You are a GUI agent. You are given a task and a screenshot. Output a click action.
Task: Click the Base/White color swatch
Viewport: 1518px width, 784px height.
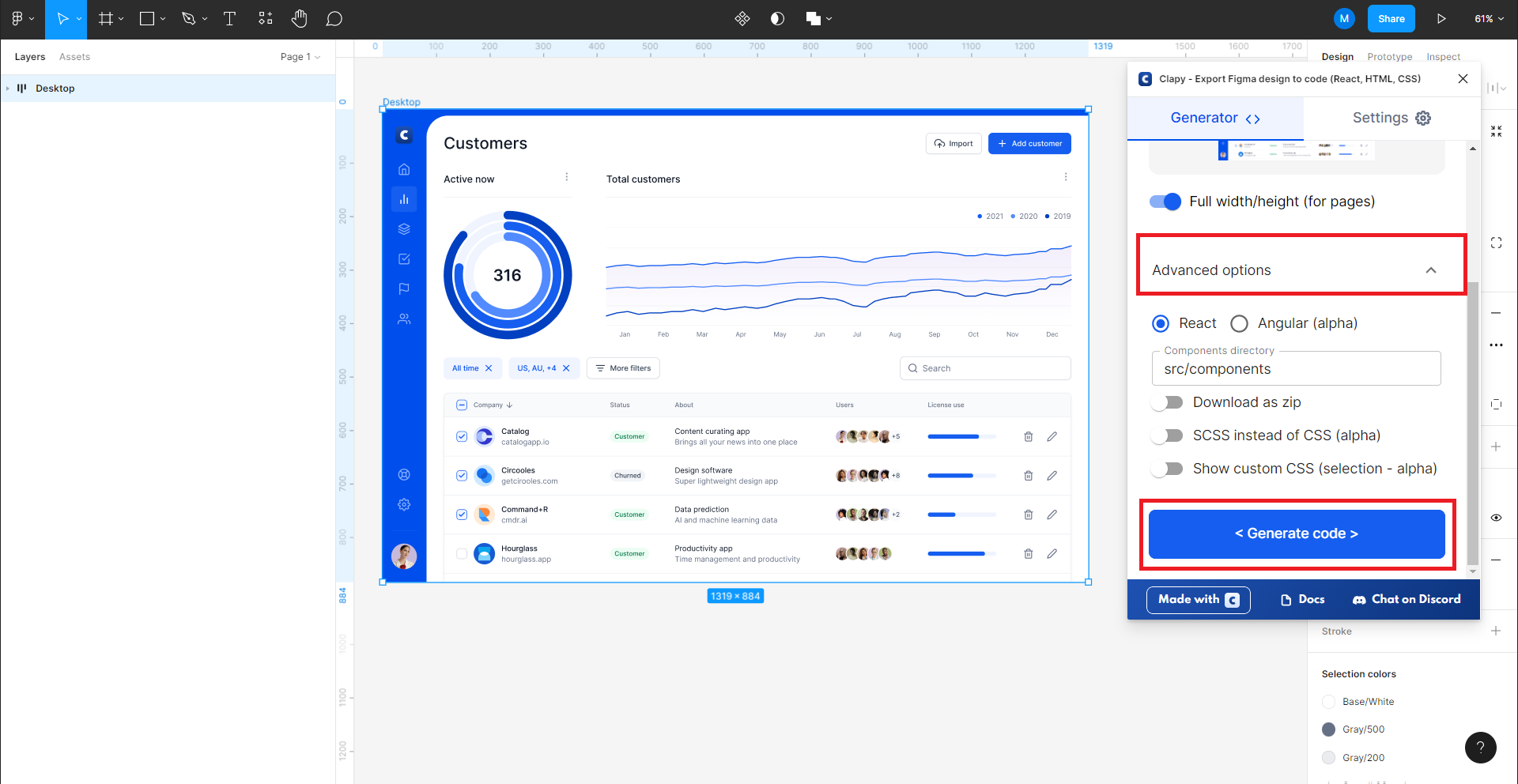click(1328, 702)
